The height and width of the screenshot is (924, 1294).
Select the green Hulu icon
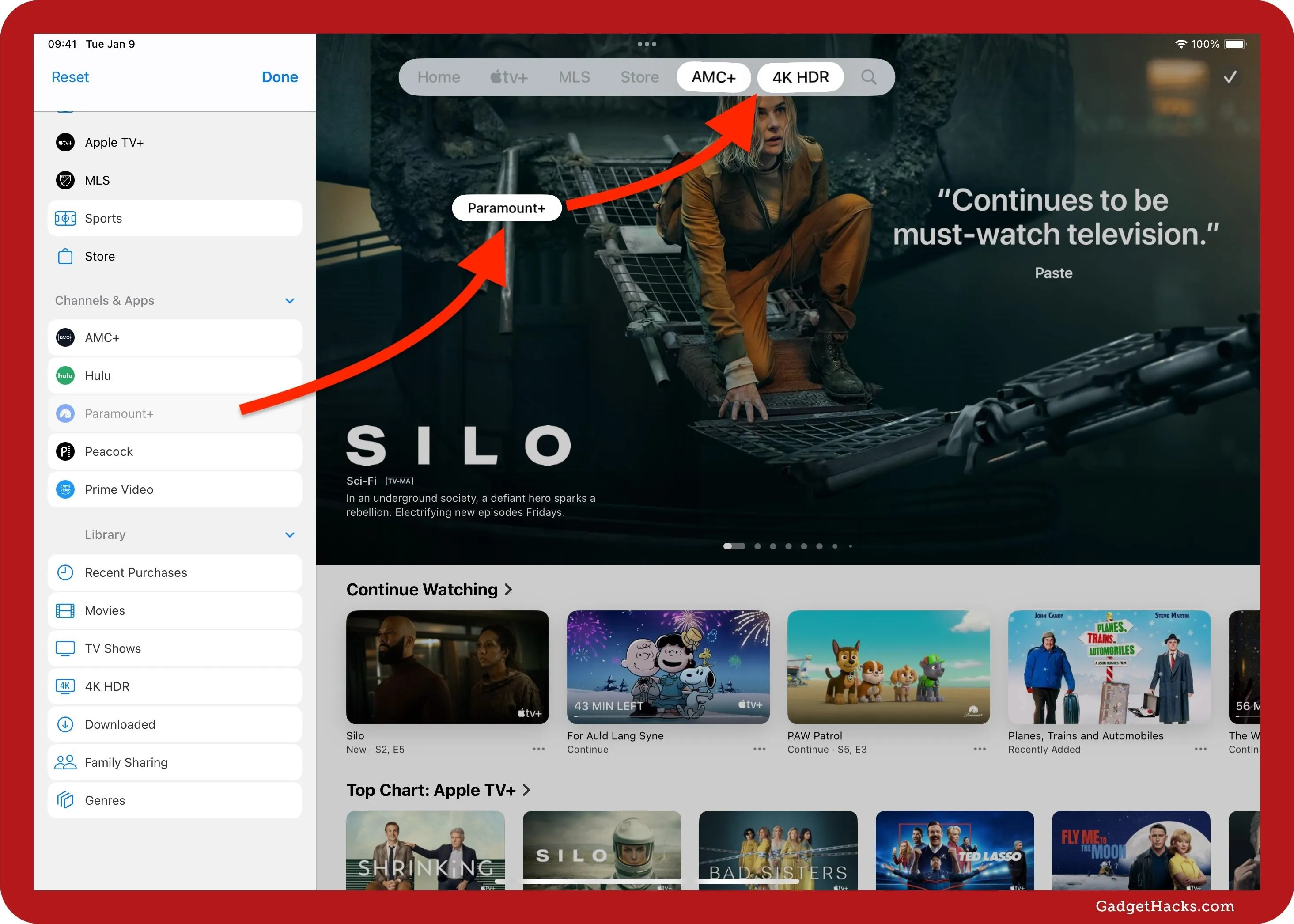click(65, 376)
